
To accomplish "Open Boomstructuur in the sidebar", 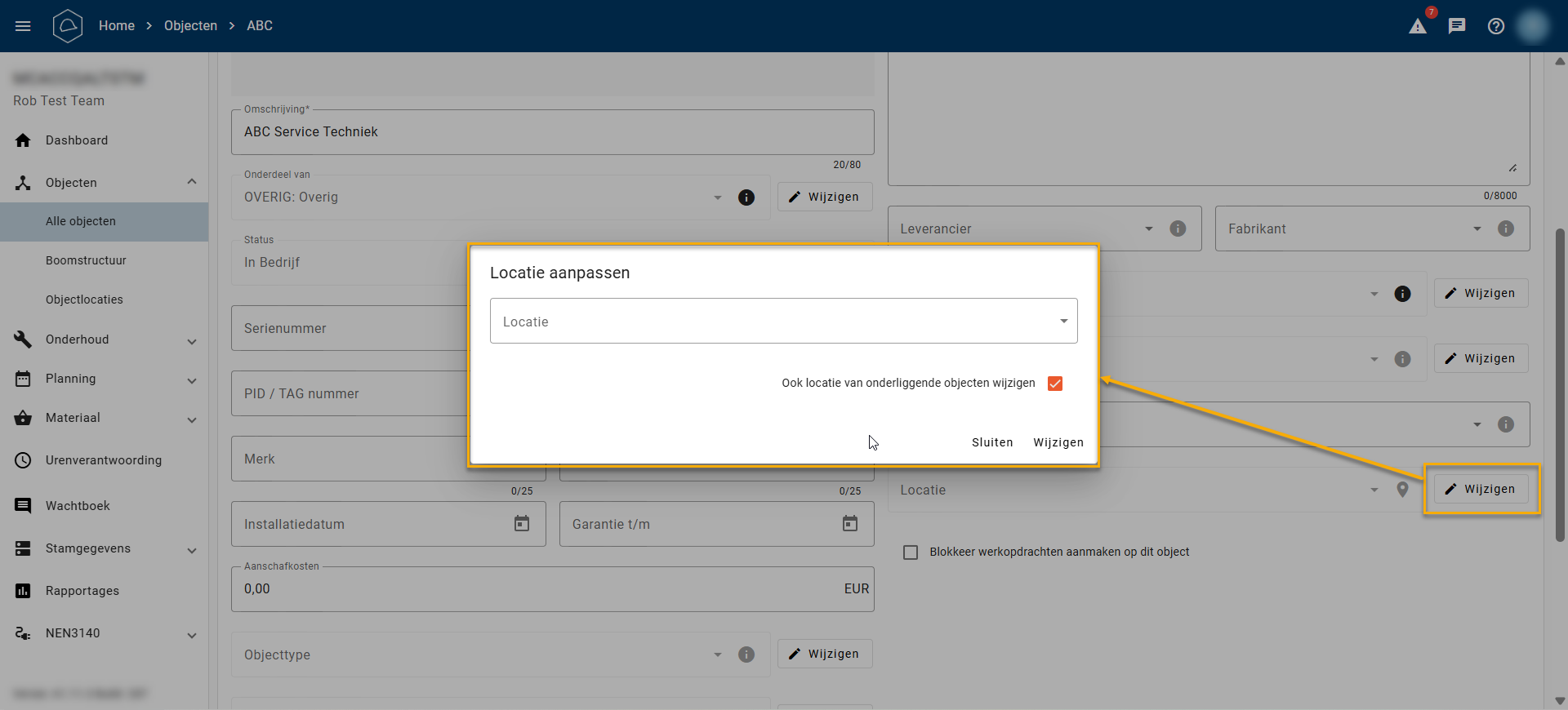I will (86, 260).
